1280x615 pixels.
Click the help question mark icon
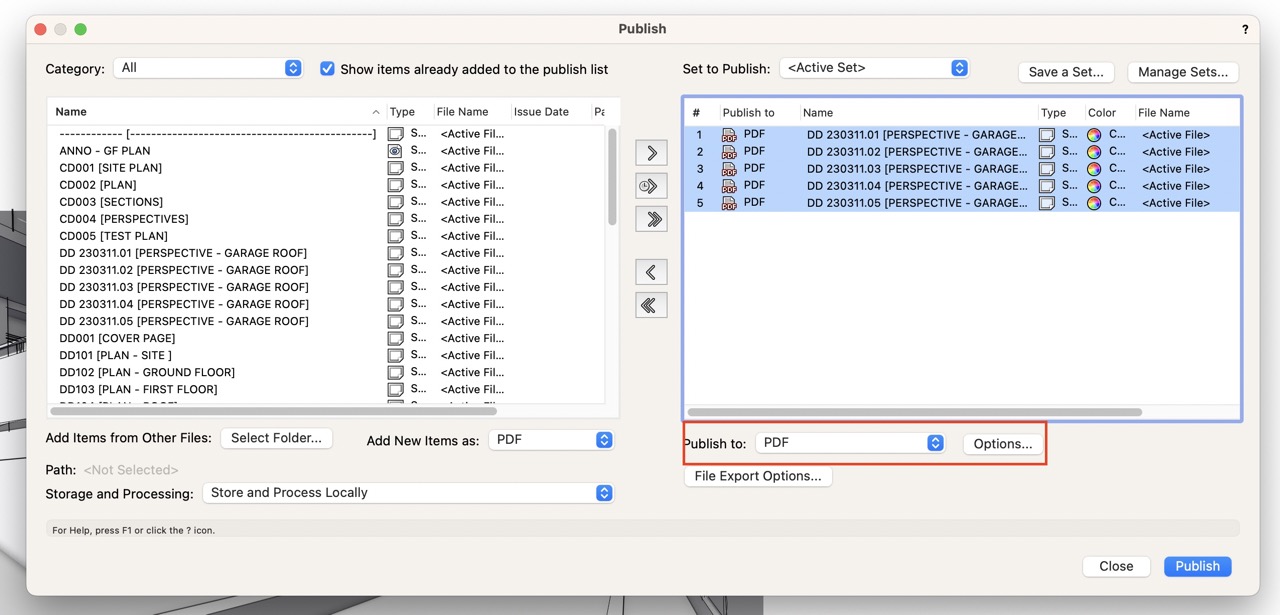pyautogui.click(x=1245, y=30)
